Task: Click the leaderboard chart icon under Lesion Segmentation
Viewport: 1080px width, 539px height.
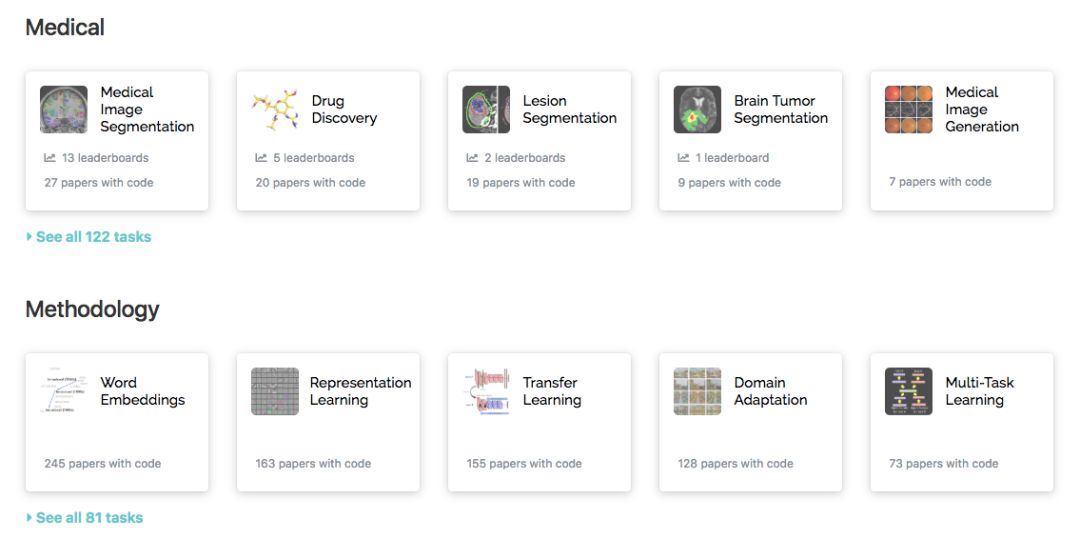Action: coord(472,158)
